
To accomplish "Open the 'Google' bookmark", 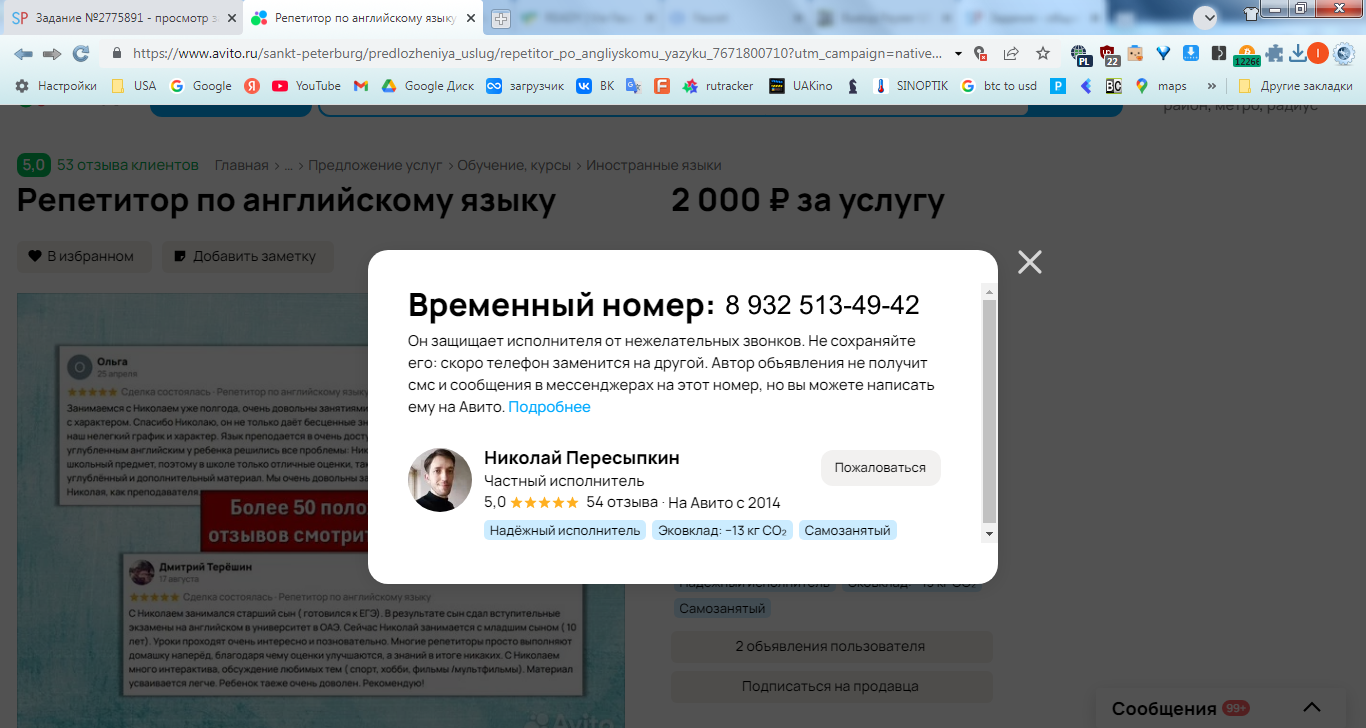I will (201, 86).
